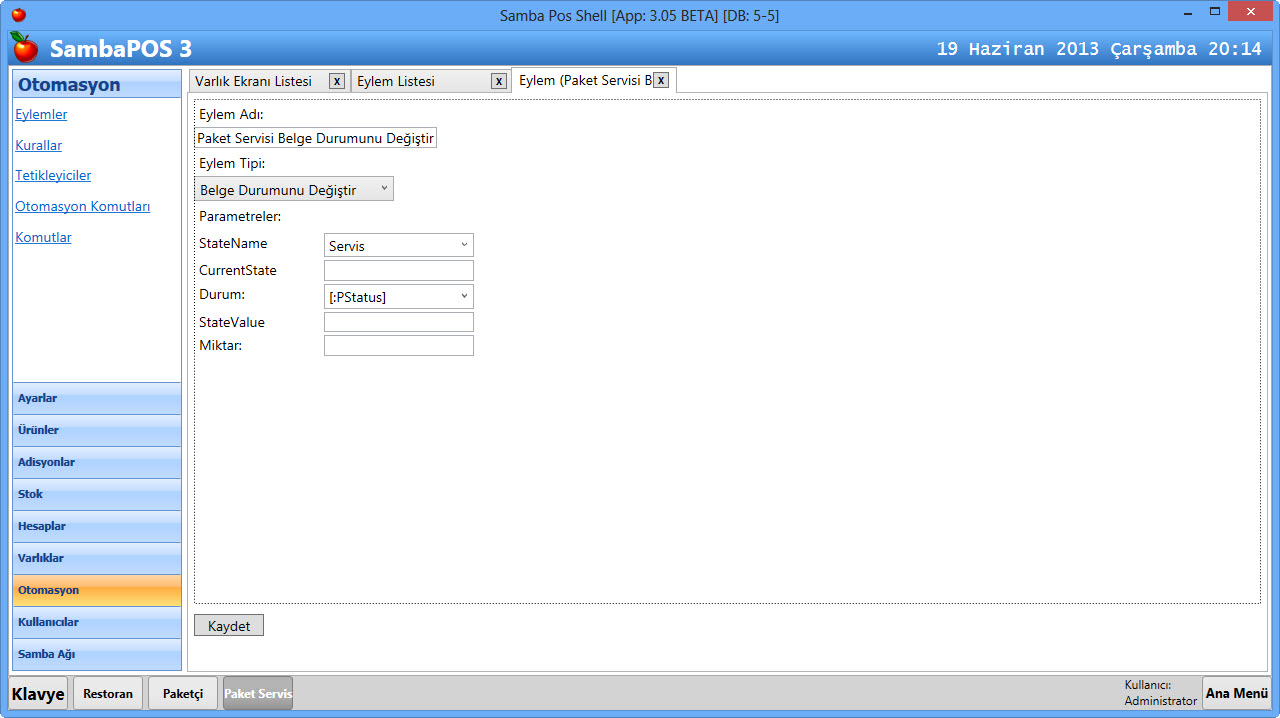This screenshot has height=718, width=1280.
Task: Open the Ayarlar section in sidebar
Action: pos(97,398)
